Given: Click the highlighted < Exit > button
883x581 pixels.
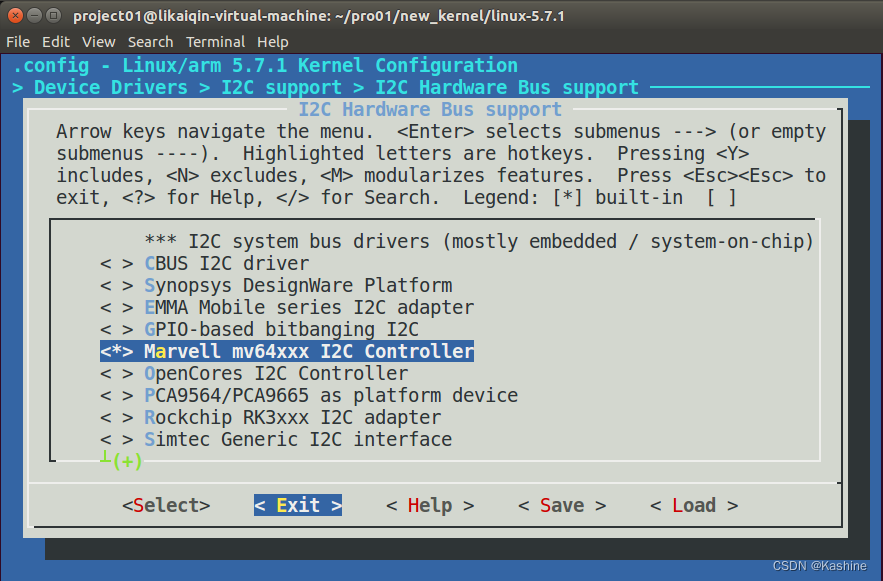Looking at the screenshot, I should (x=298, y=505).
